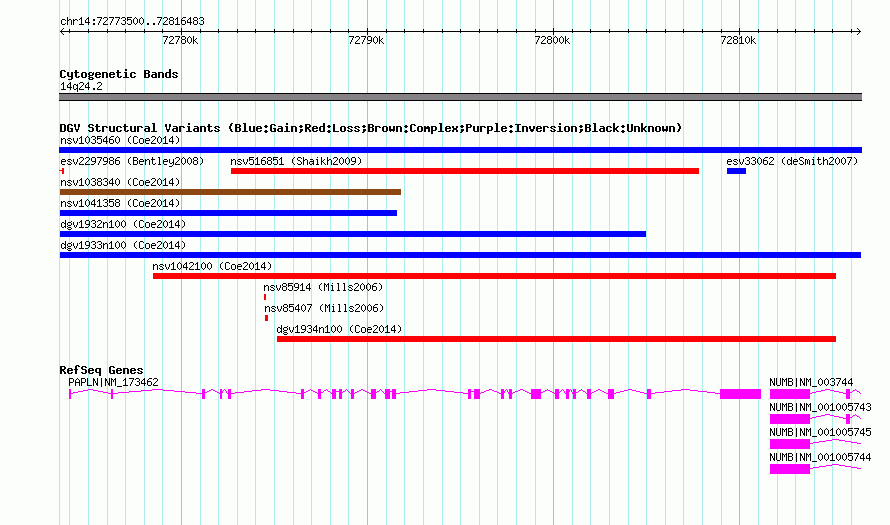Viewport: 890px width, 525px height.
Task: Open dgv1934n100 (Coe2014) variant label
Action: pyautogui.click(x=339, y=329)
